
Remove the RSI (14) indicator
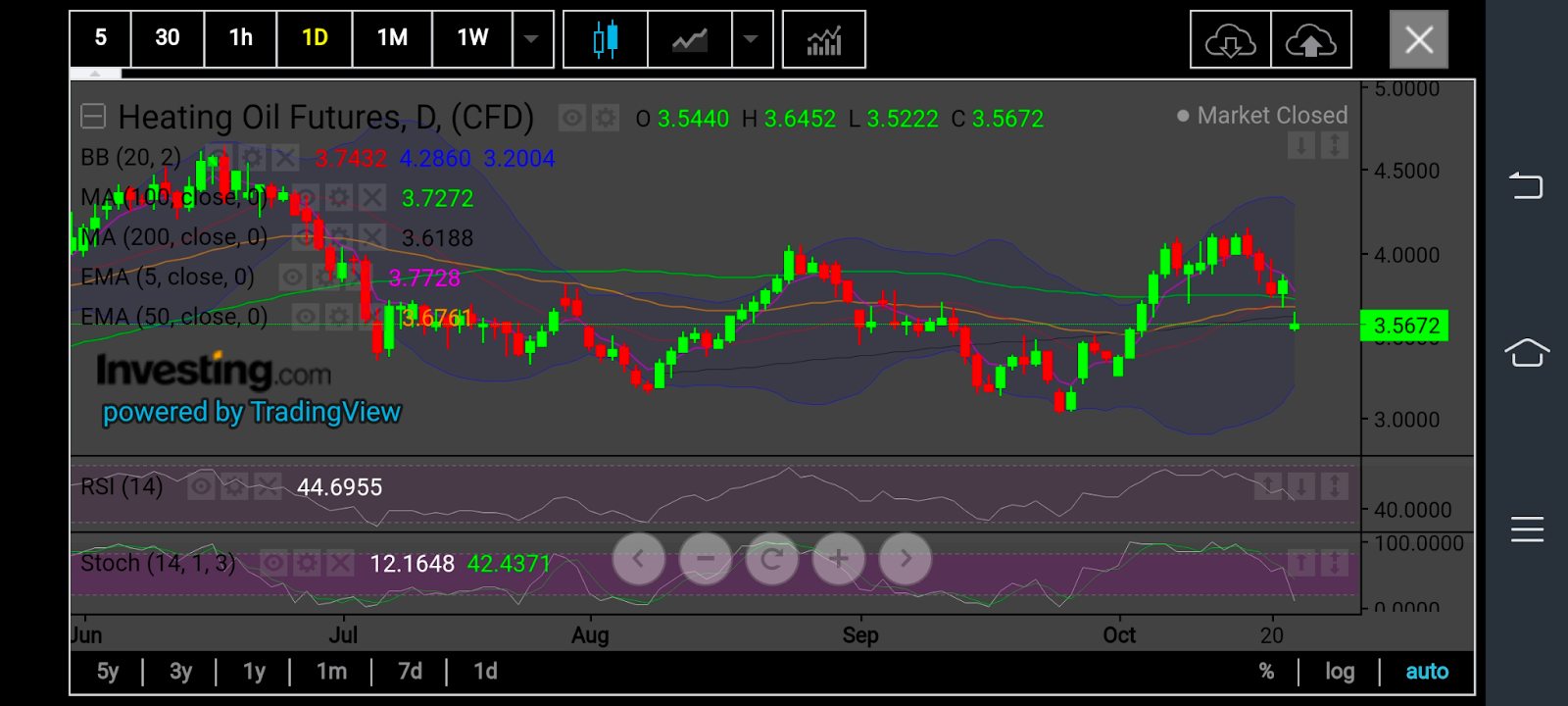coord(267,486)
